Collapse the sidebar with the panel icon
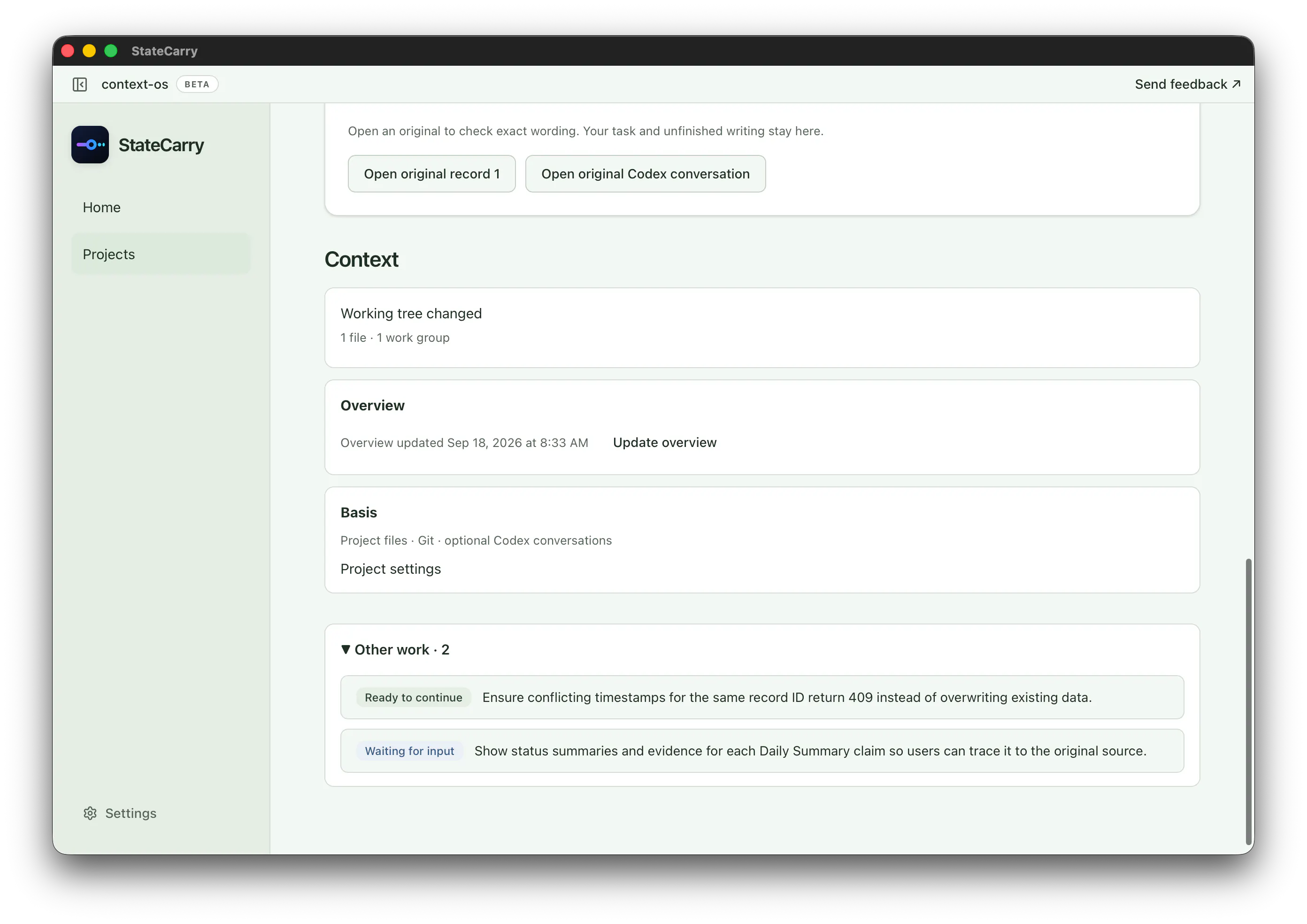Screen dimensions: 1307x924 [80, 84]
